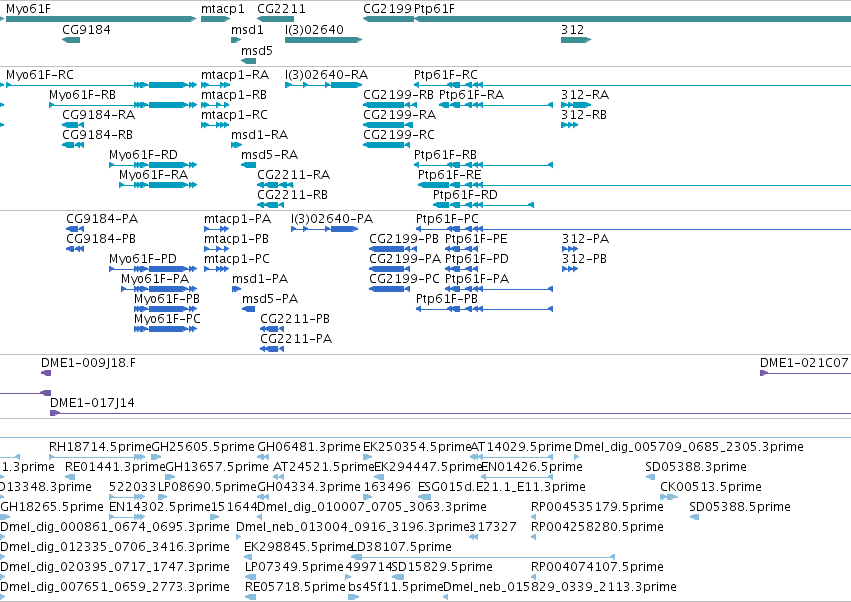Open the DME1-009J18.F clone feature
The height and width of the screenshot is (602, 851).
(x=46, y=372)
